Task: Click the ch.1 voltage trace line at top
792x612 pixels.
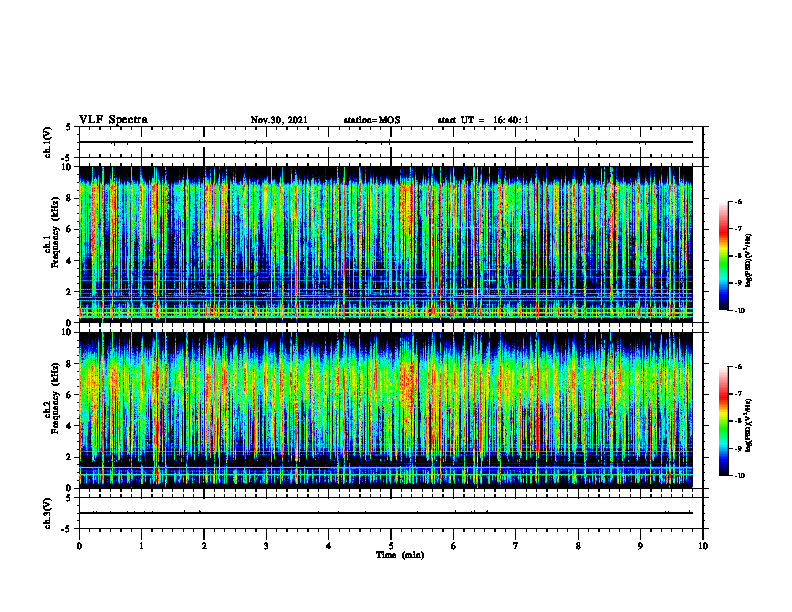Action: [385, 142]
